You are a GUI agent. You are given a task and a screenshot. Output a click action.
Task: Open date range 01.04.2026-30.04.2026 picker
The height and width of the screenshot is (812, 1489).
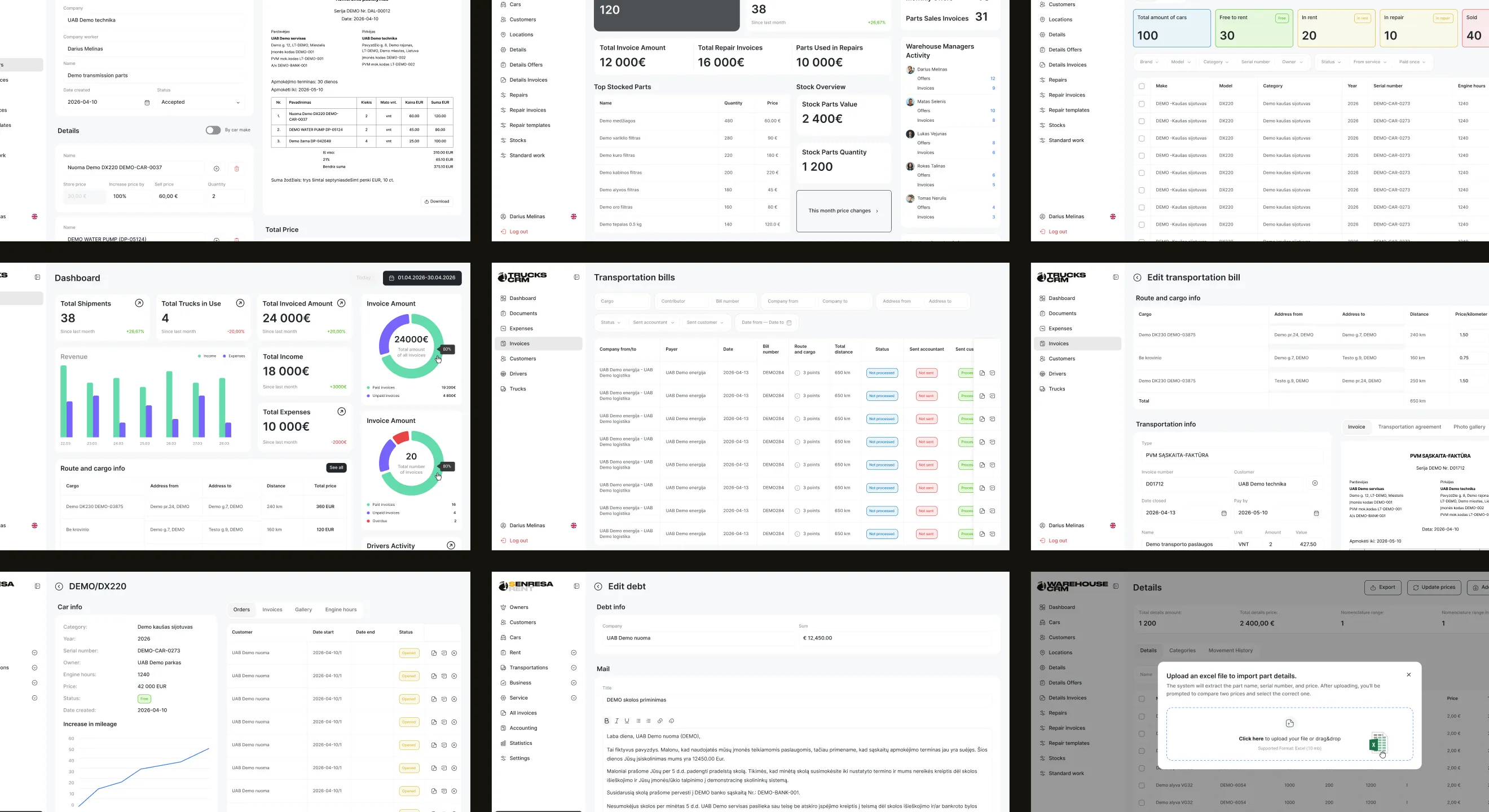coord(422,278)
